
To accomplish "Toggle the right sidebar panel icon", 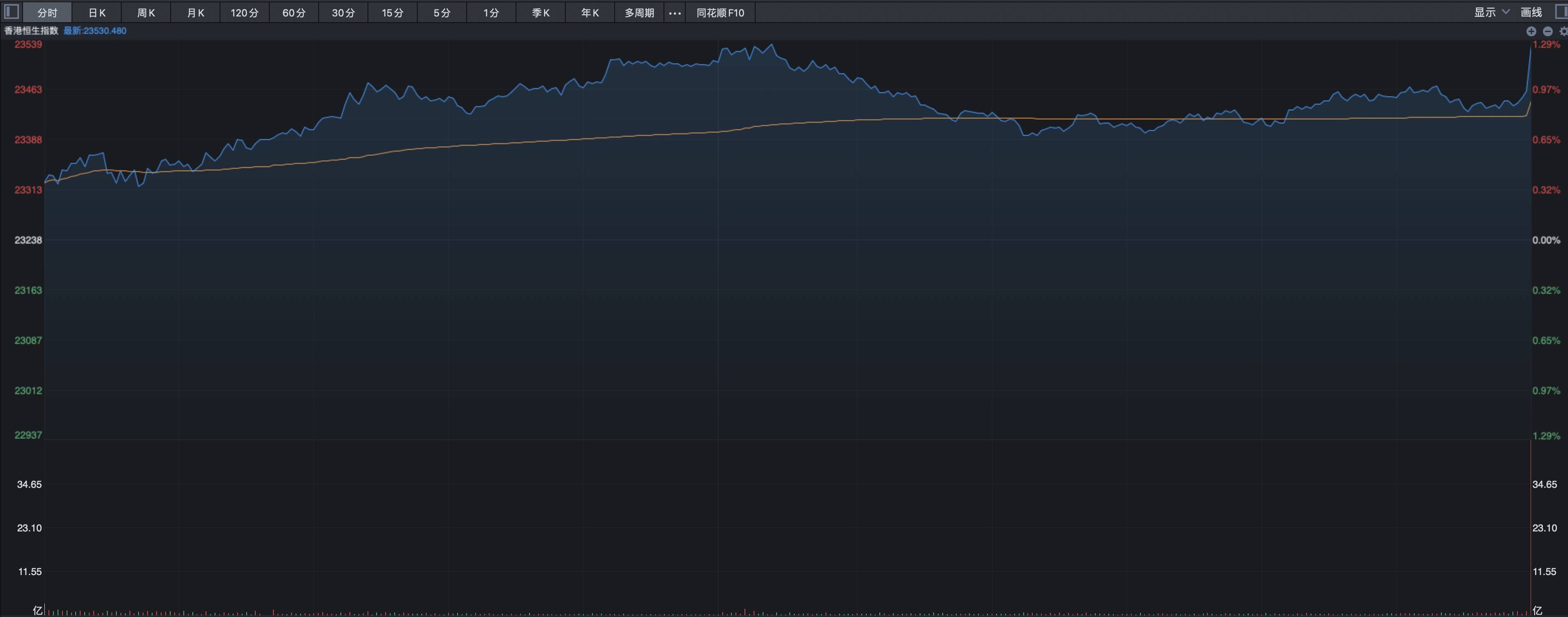I will click(x=1561, y=12).
